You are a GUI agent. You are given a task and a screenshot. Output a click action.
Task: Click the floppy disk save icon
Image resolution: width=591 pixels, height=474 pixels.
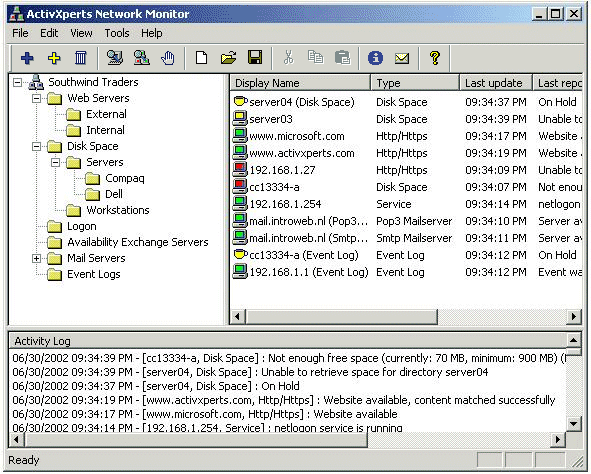(255, 58)
